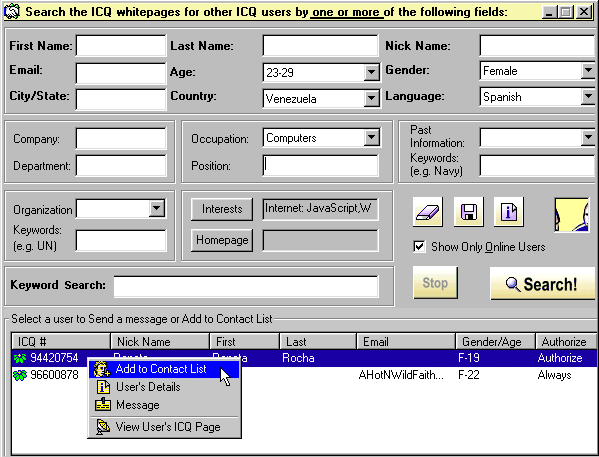The width and height of the screenshot is (599, 457).
Task: Click the flower status icon for 96600878
Action: pos(20,376)
